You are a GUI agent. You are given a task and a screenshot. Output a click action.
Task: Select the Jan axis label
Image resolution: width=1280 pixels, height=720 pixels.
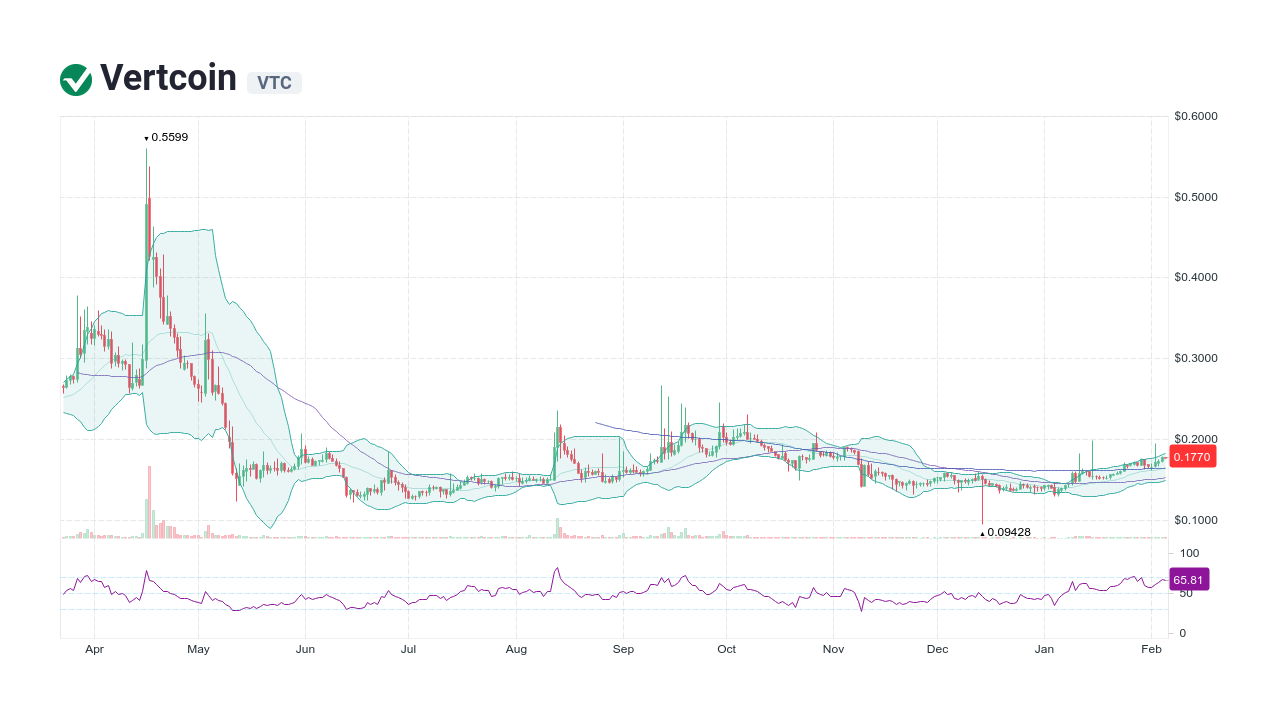1045,649
